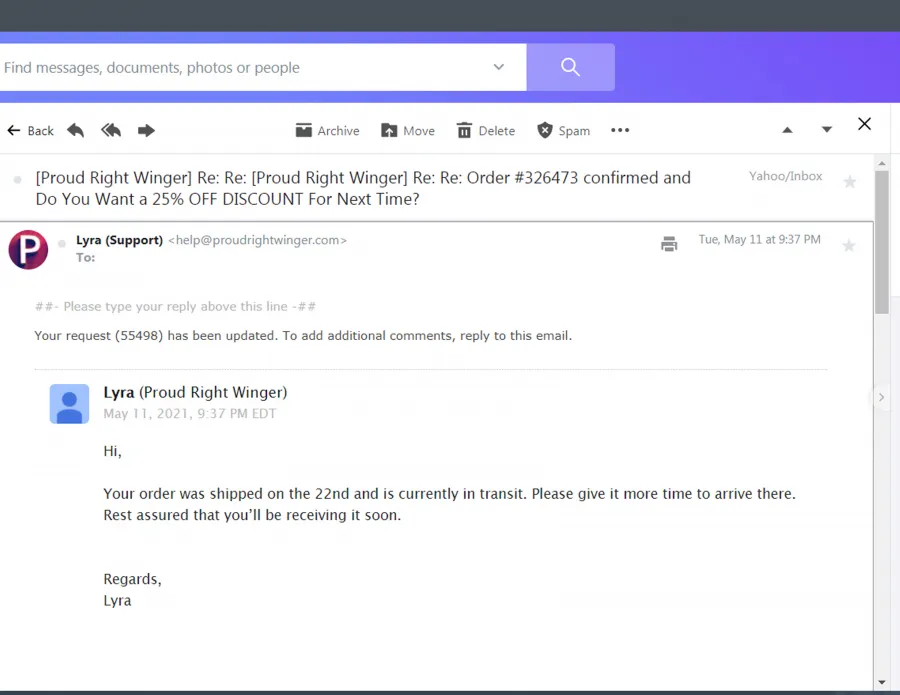Click the vertical scrollbar thumb
Image resolution: width=900 pixels, height=695 pixels.
point(882,242)
